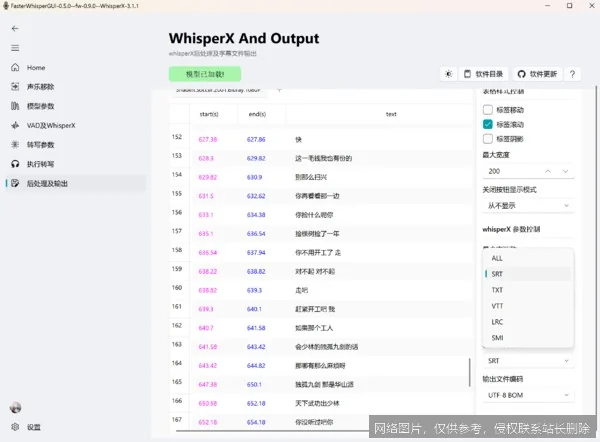This screenshot has width=600, height=442.
Task: Click end time cell 640.1
Action: point(254,309)
